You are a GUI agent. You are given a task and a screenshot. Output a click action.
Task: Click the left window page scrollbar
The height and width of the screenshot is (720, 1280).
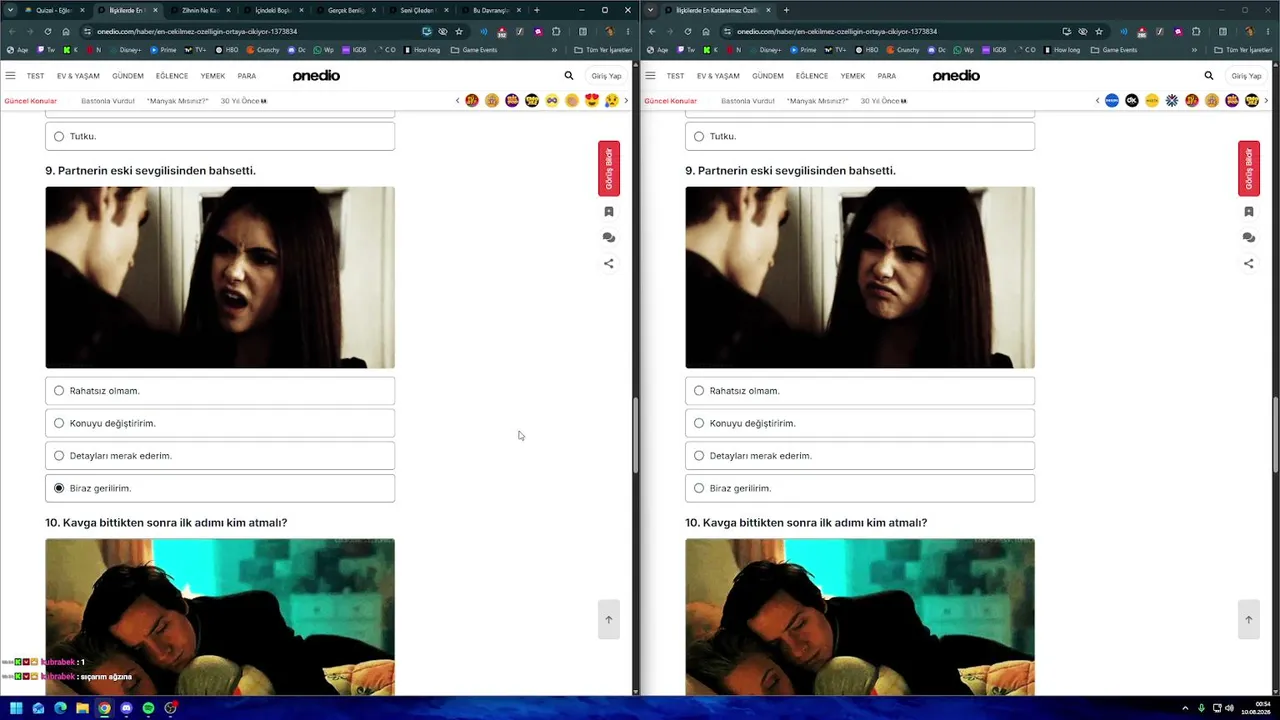(635, 437)
